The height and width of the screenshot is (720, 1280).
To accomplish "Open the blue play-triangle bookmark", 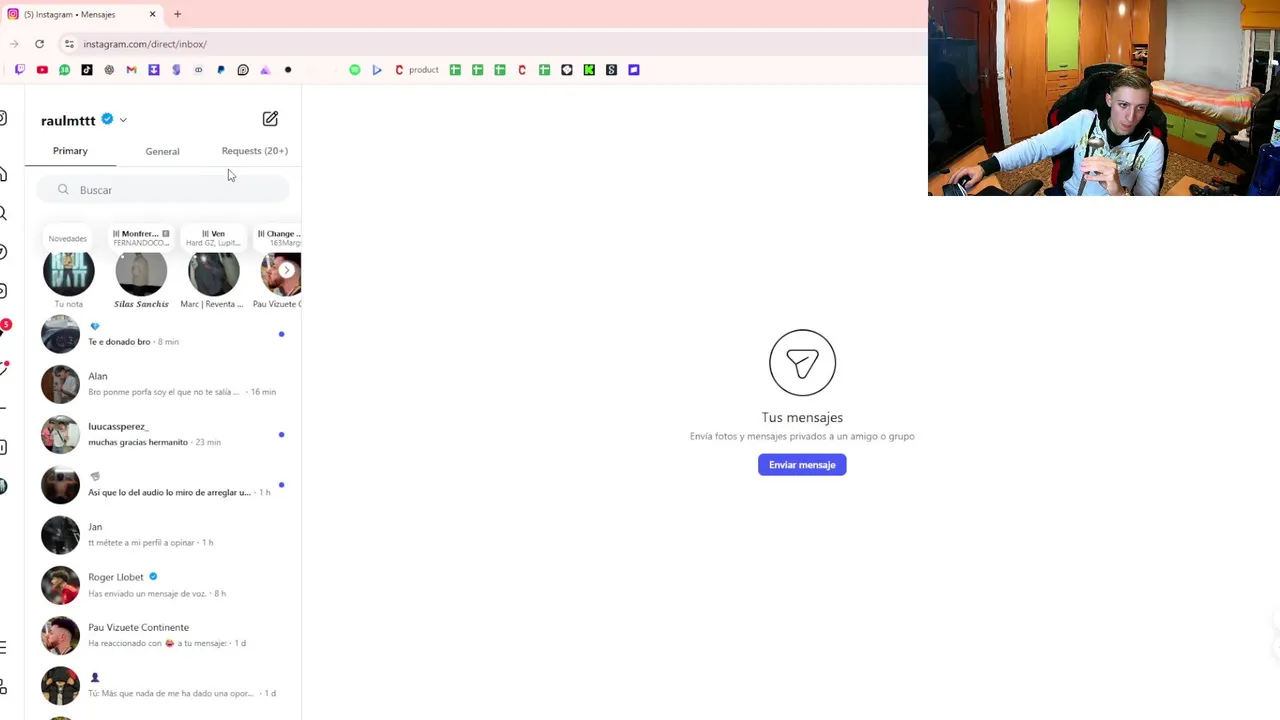I will 377,70.
